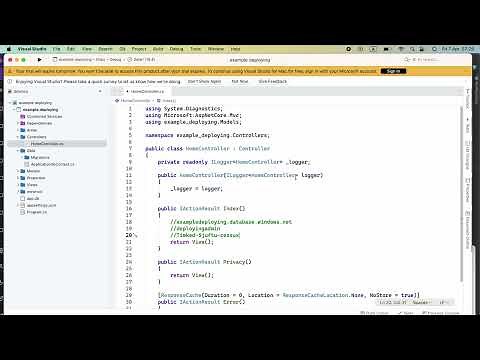The image size is (480, 360).
Task: Select appsettings.json in the solution tree
Action: [x=41, y=205]
